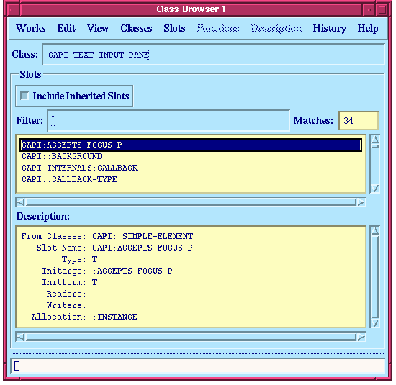Click the slots list scroll-right arrow
396x385 pixels.
click(x=361, y=202)
